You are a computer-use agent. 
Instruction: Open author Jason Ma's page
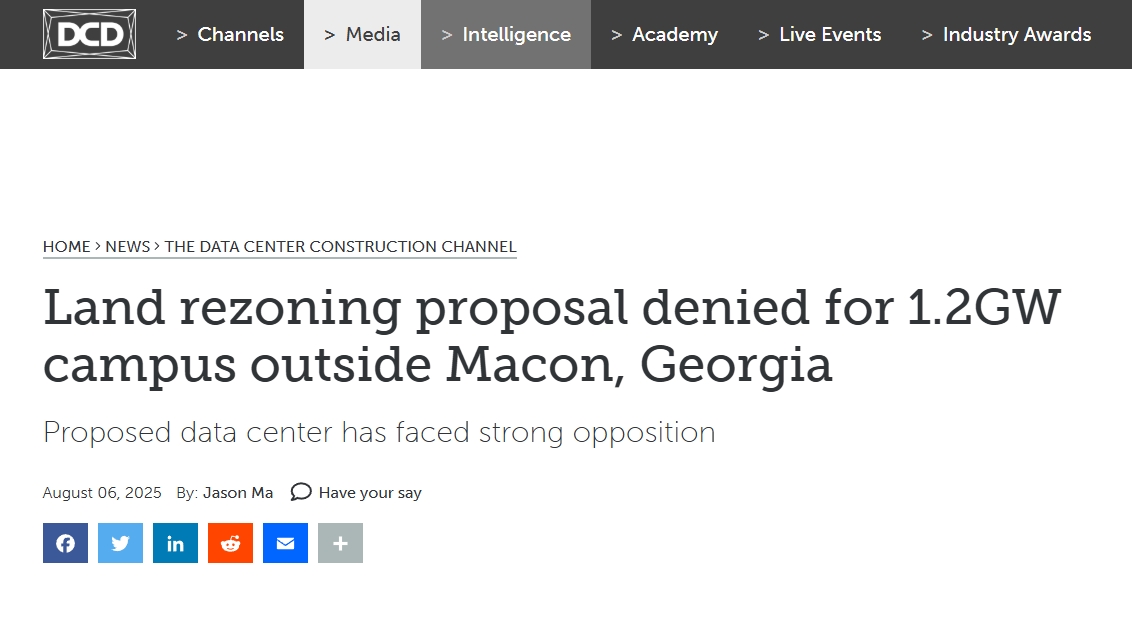point(238,493)
